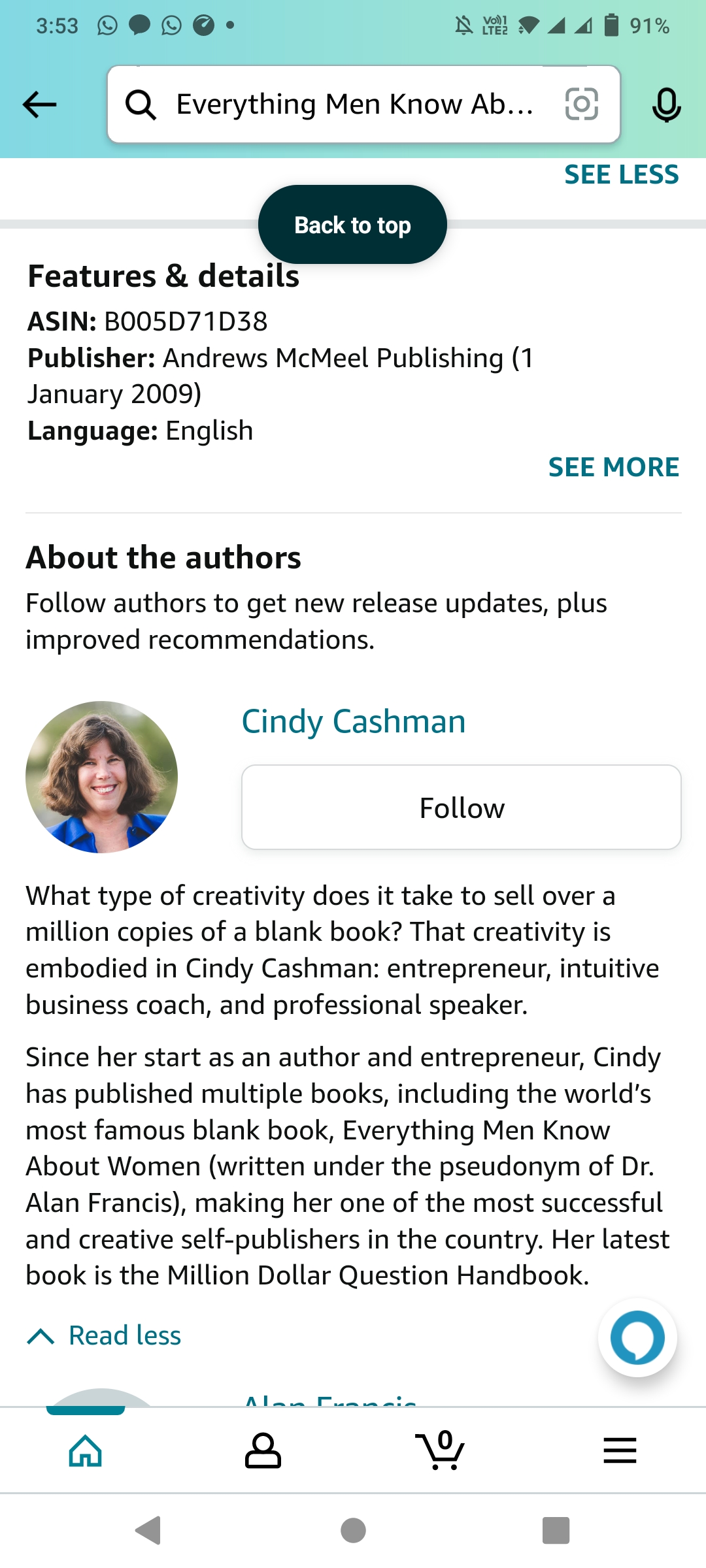
Task: Go to Home tab
Action: point(86,1450)
